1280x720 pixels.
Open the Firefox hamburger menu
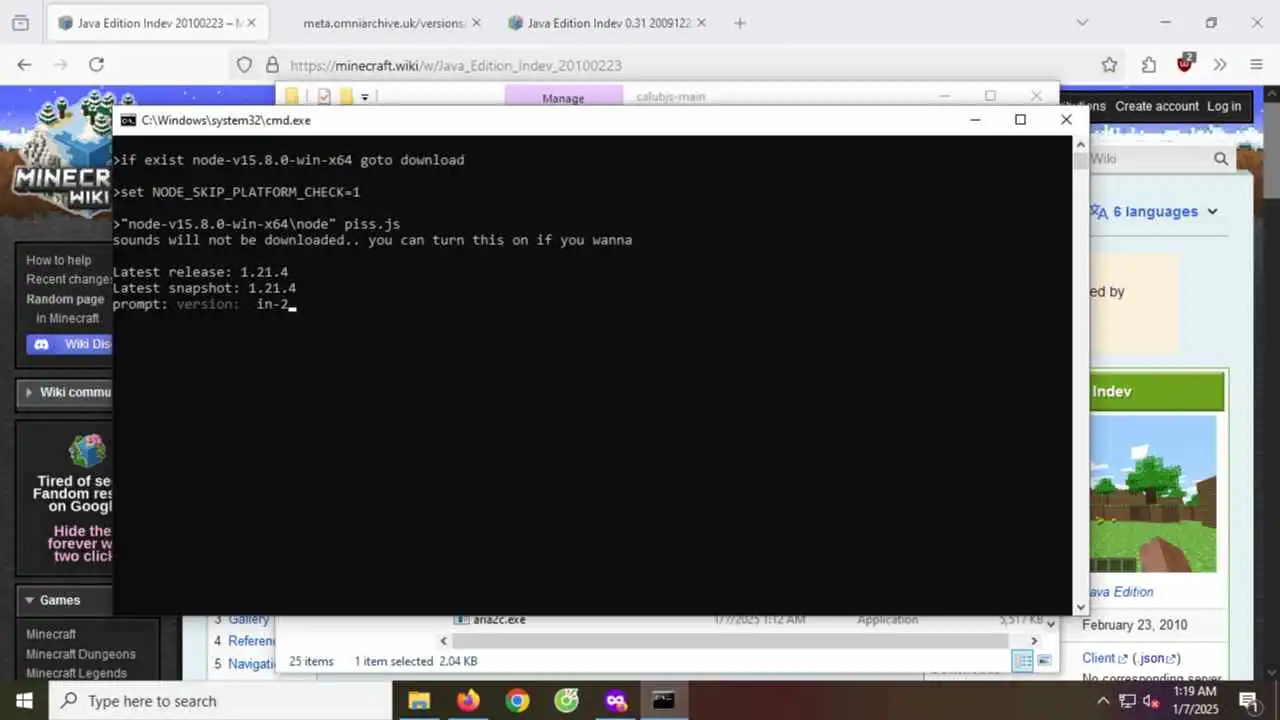pyautogui.click(x=1257, y=65)
